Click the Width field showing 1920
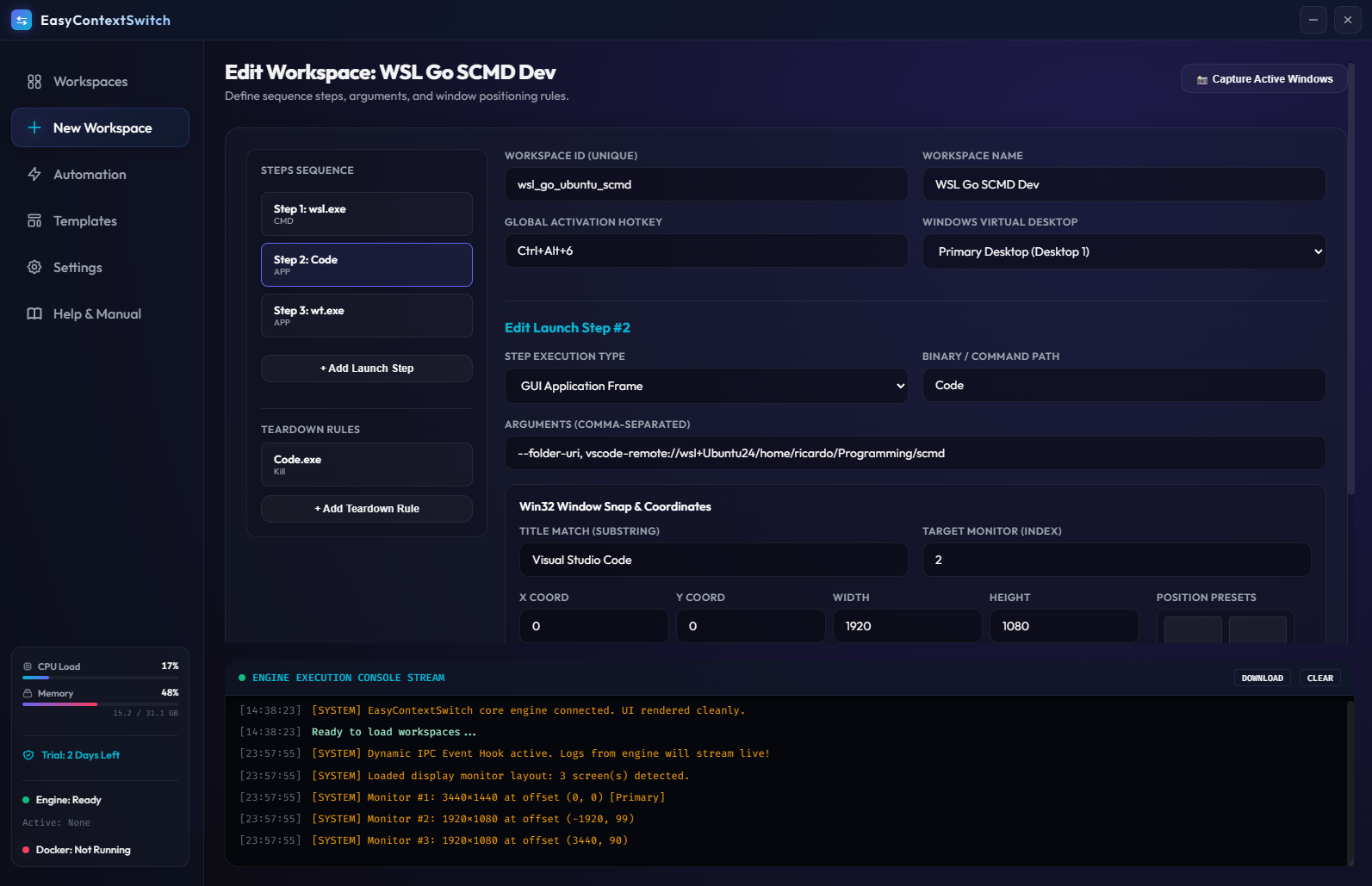 (908, 626)
